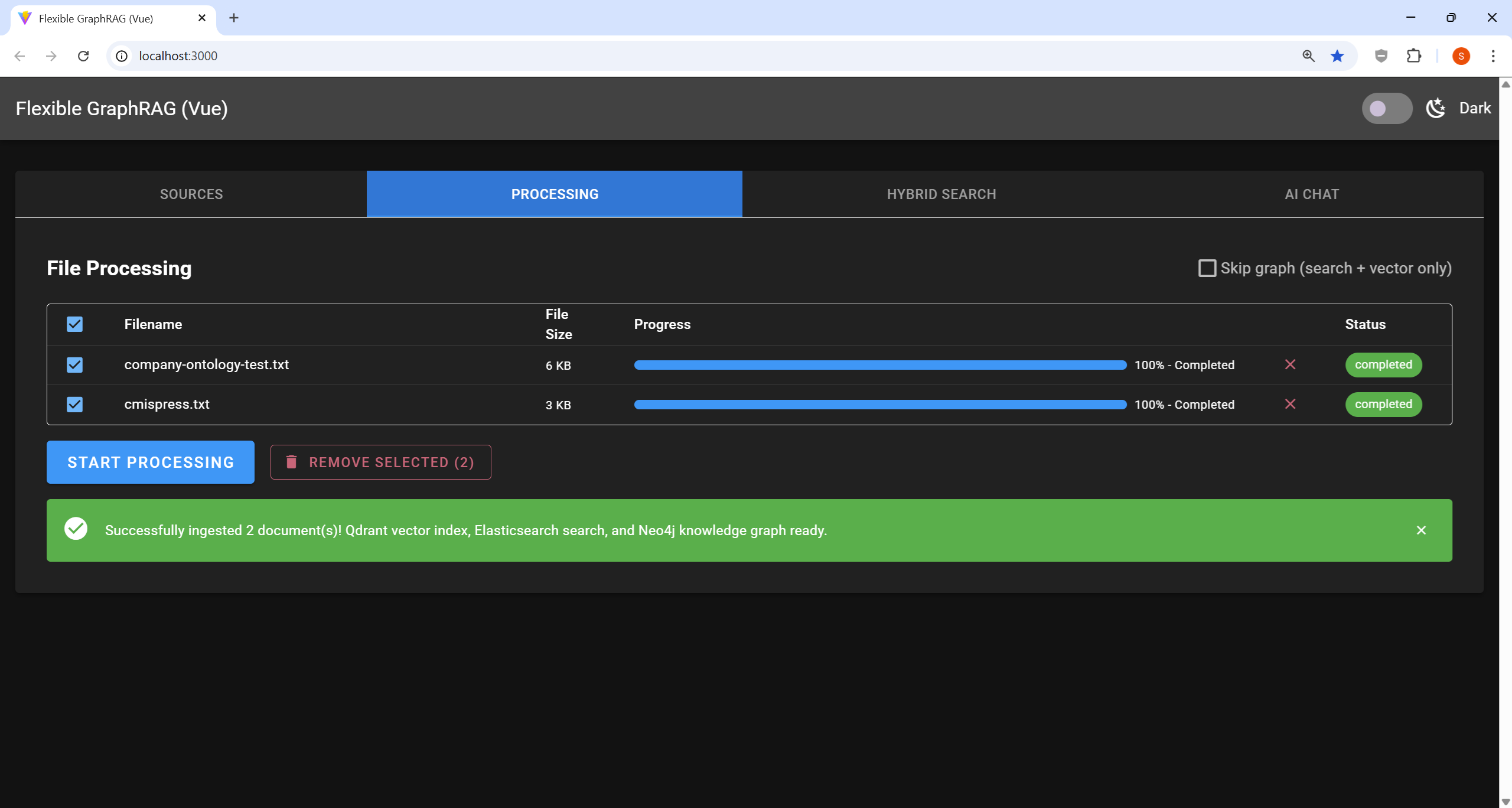Uncheck the select-all header checkbox
Viewport: 1512px width, 808px height.
[x=74, y=324]
